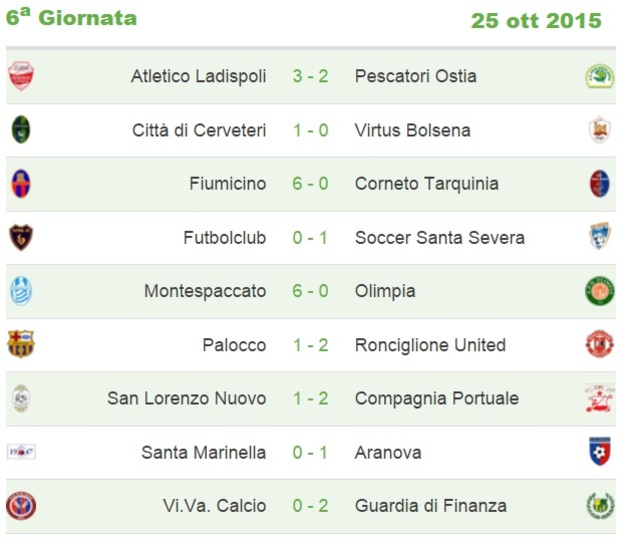
Task: Open the Fiumicino team name link
Action: (228, 184)
